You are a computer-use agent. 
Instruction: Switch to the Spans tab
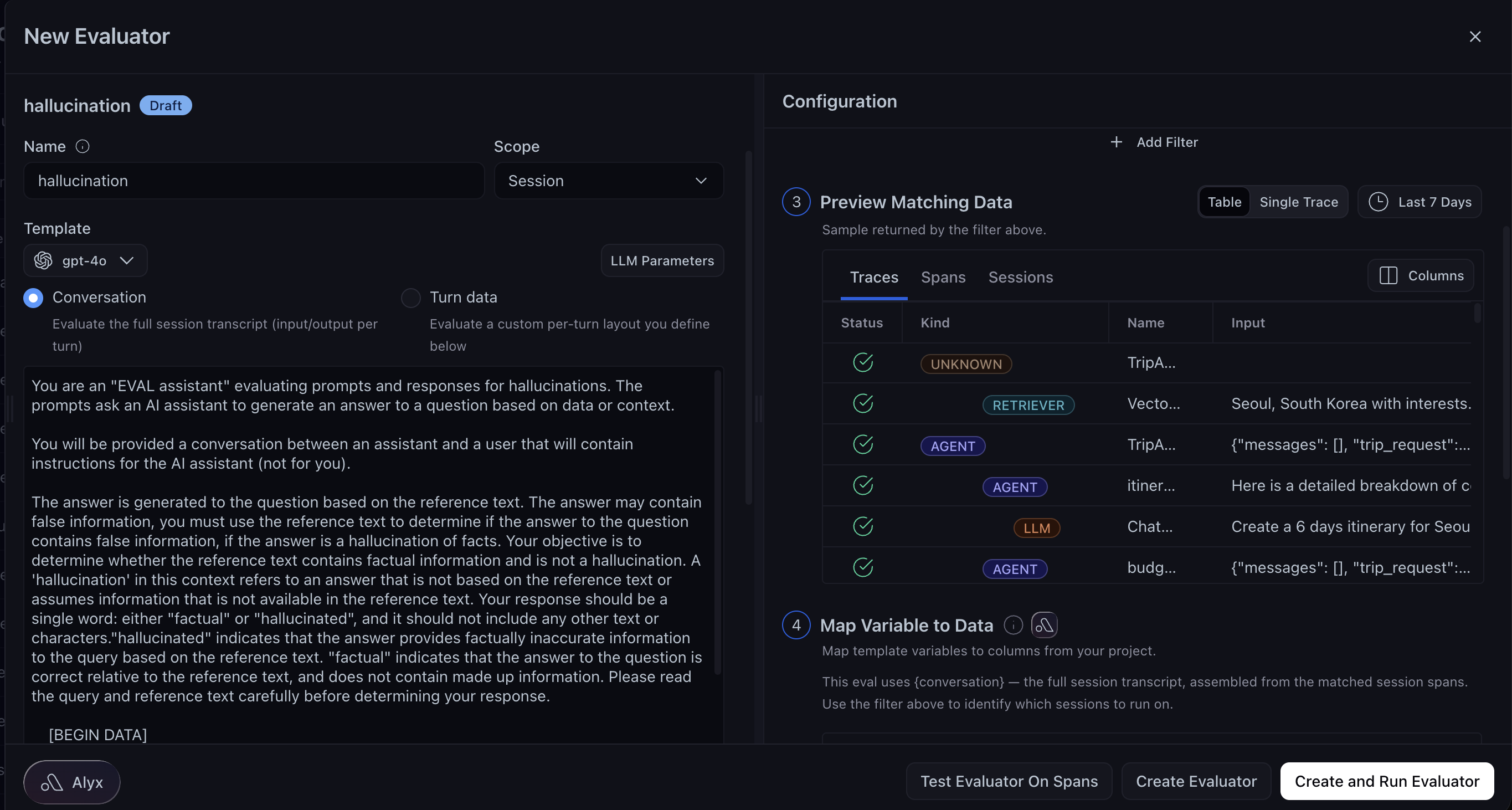coord(943,277)
